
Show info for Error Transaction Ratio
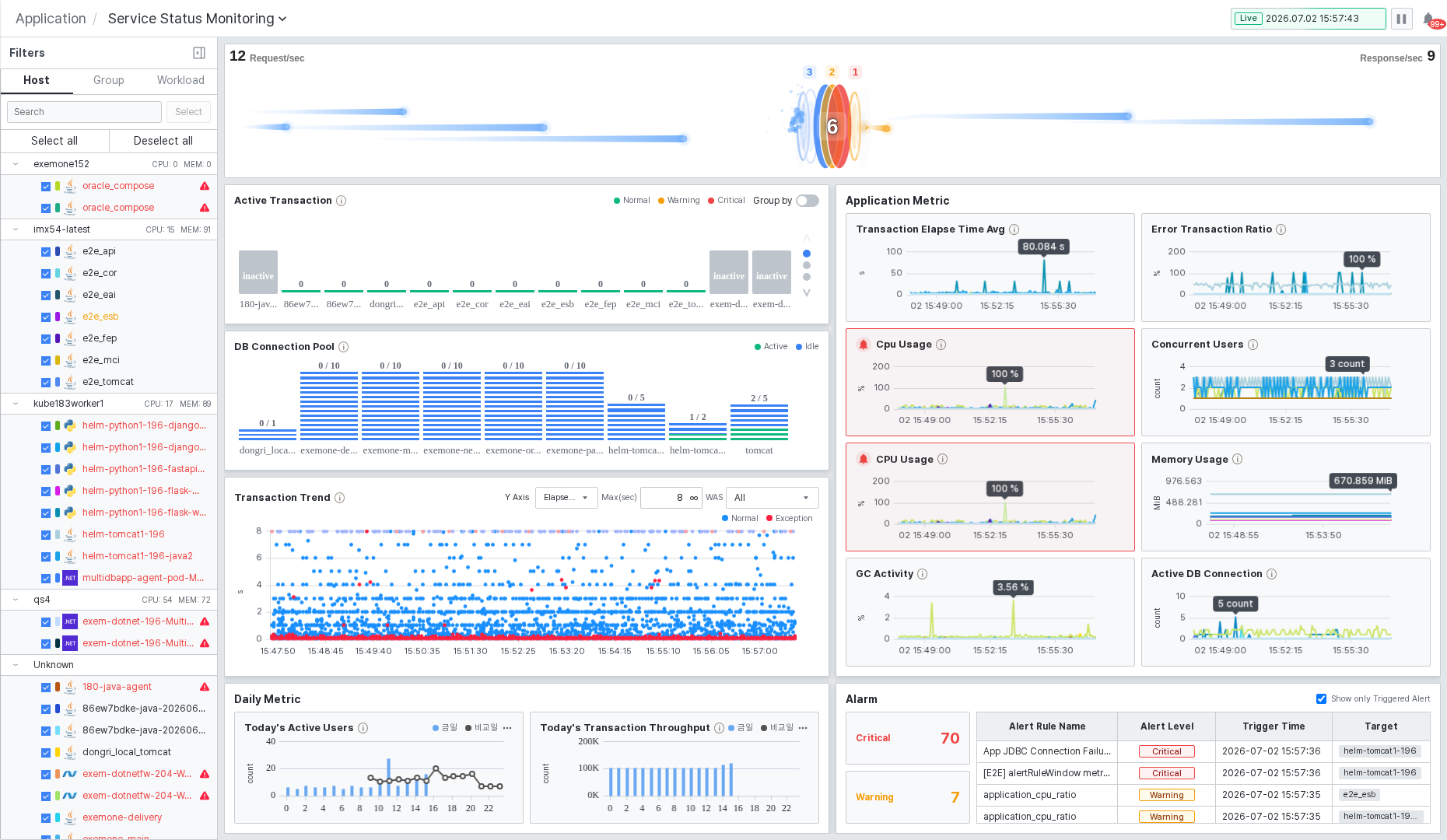(1281, 229)
